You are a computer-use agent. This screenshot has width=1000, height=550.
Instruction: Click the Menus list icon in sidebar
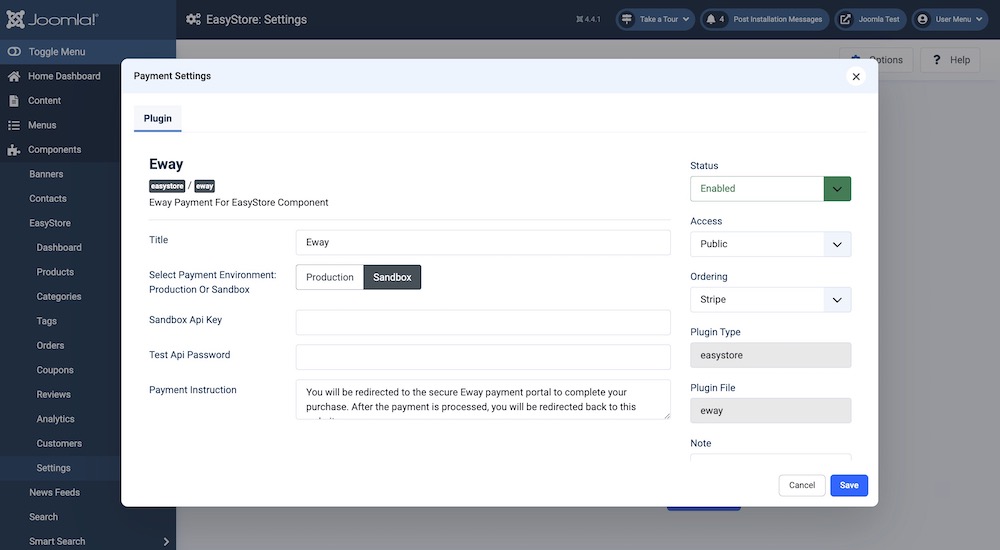[14, 125]
